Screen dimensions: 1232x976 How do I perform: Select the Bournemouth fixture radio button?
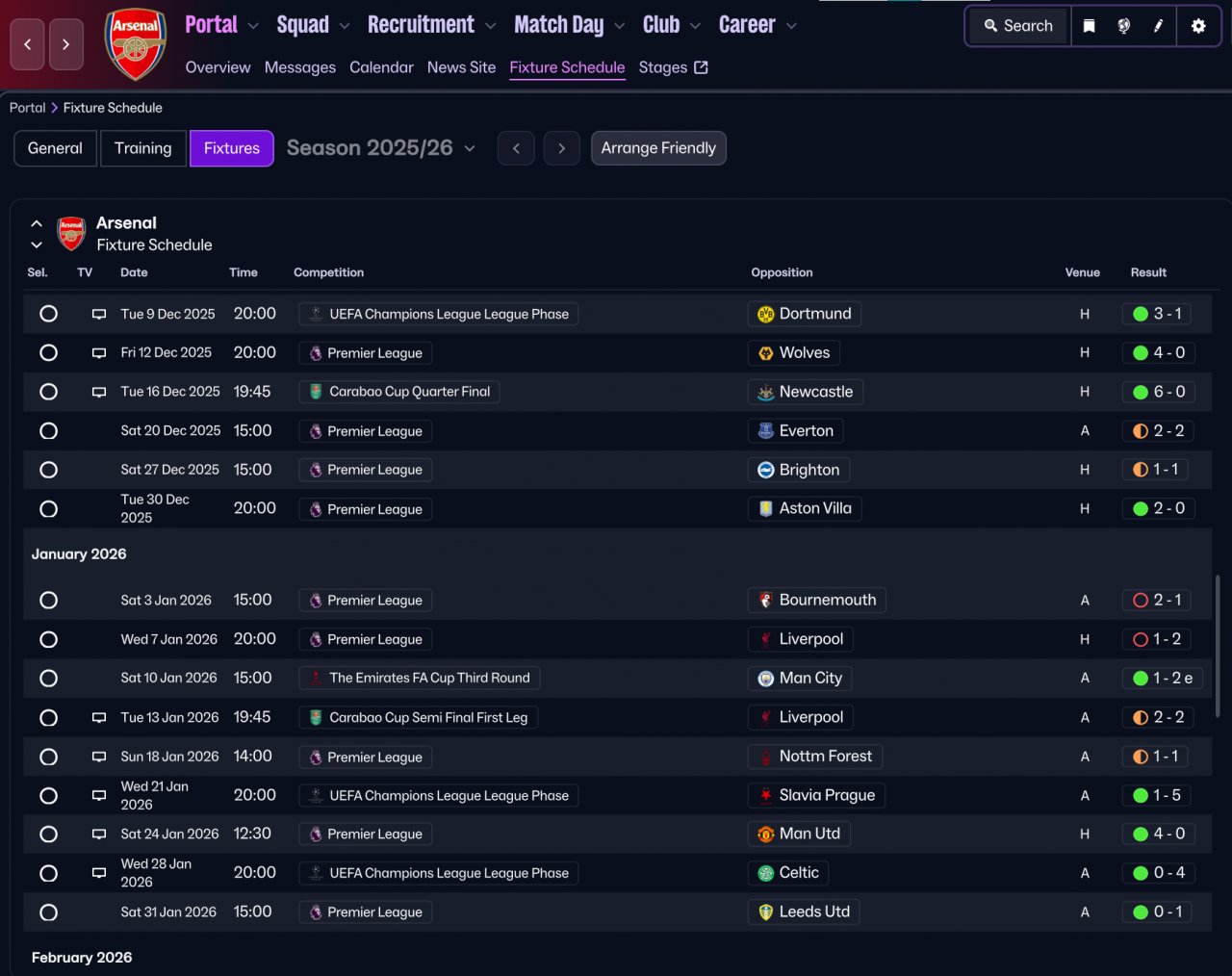(x=48, y=601)
